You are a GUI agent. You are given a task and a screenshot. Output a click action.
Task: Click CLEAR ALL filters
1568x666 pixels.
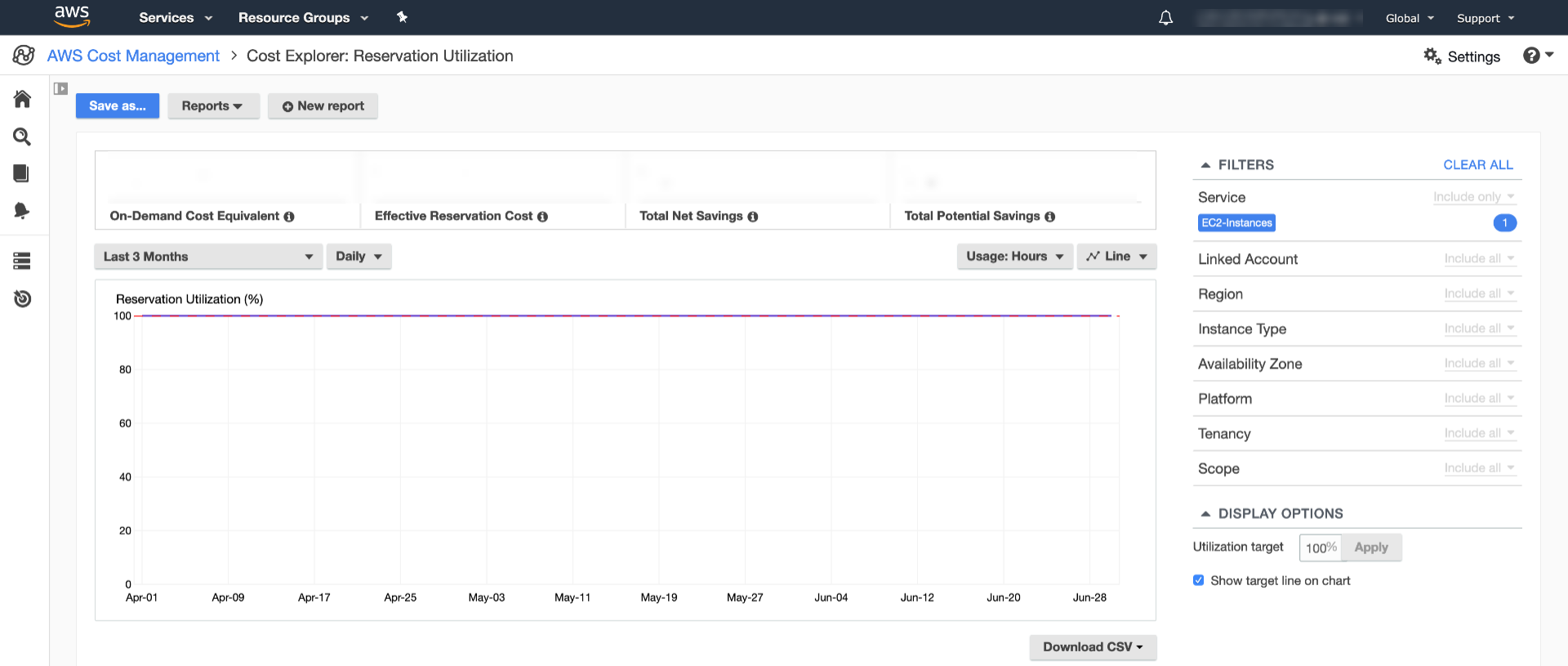tap(1478, 165)
